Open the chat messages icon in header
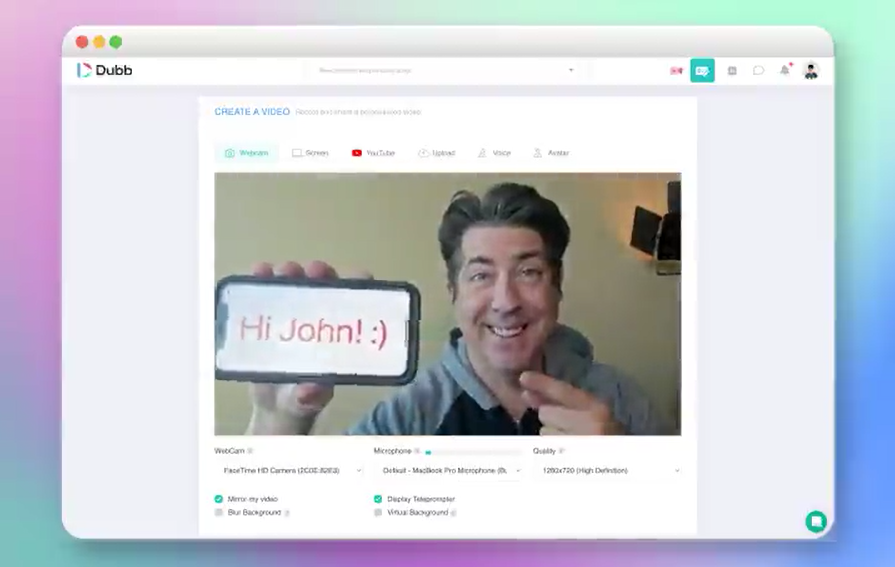 tap(759, 71)
